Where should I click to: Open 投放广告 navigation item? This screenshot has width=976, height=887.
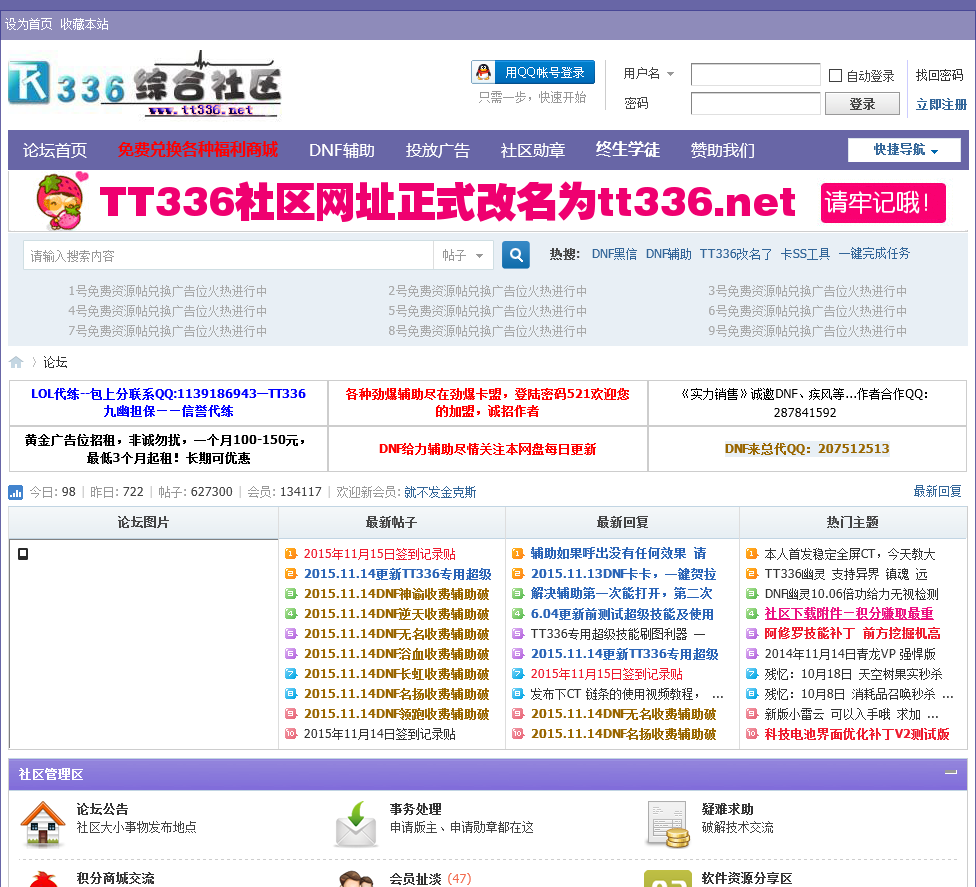438,150
